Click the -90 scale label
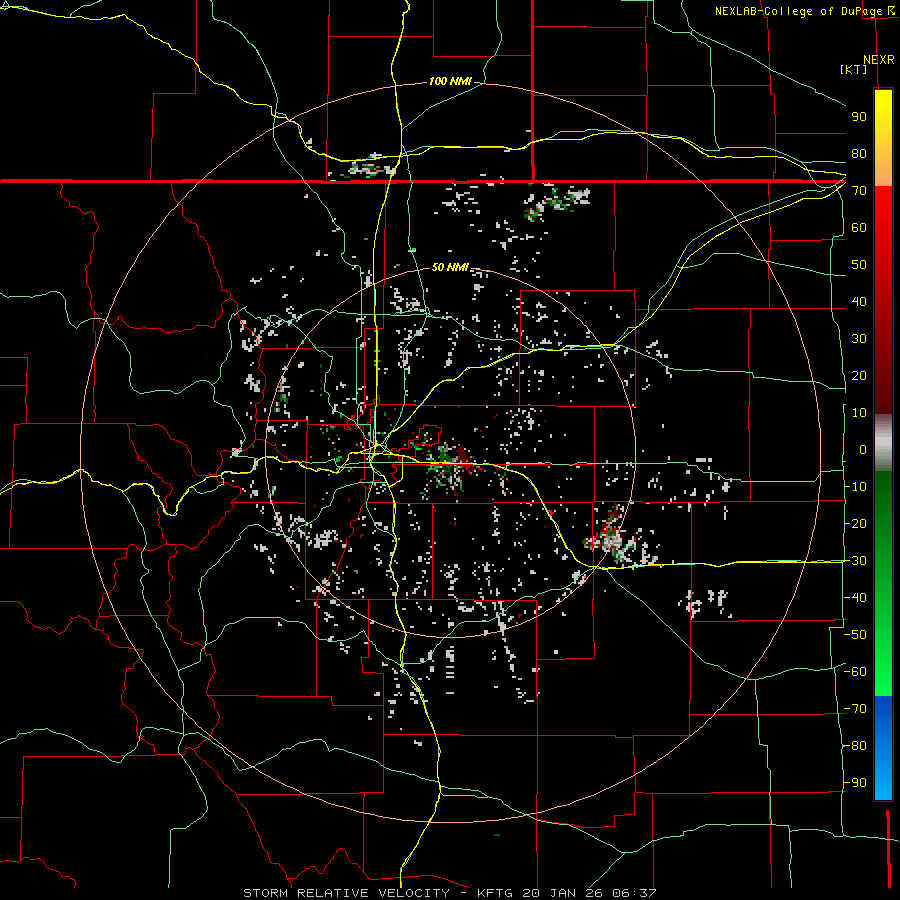Viewport: 900px width, 900px height. coord(855,783)
